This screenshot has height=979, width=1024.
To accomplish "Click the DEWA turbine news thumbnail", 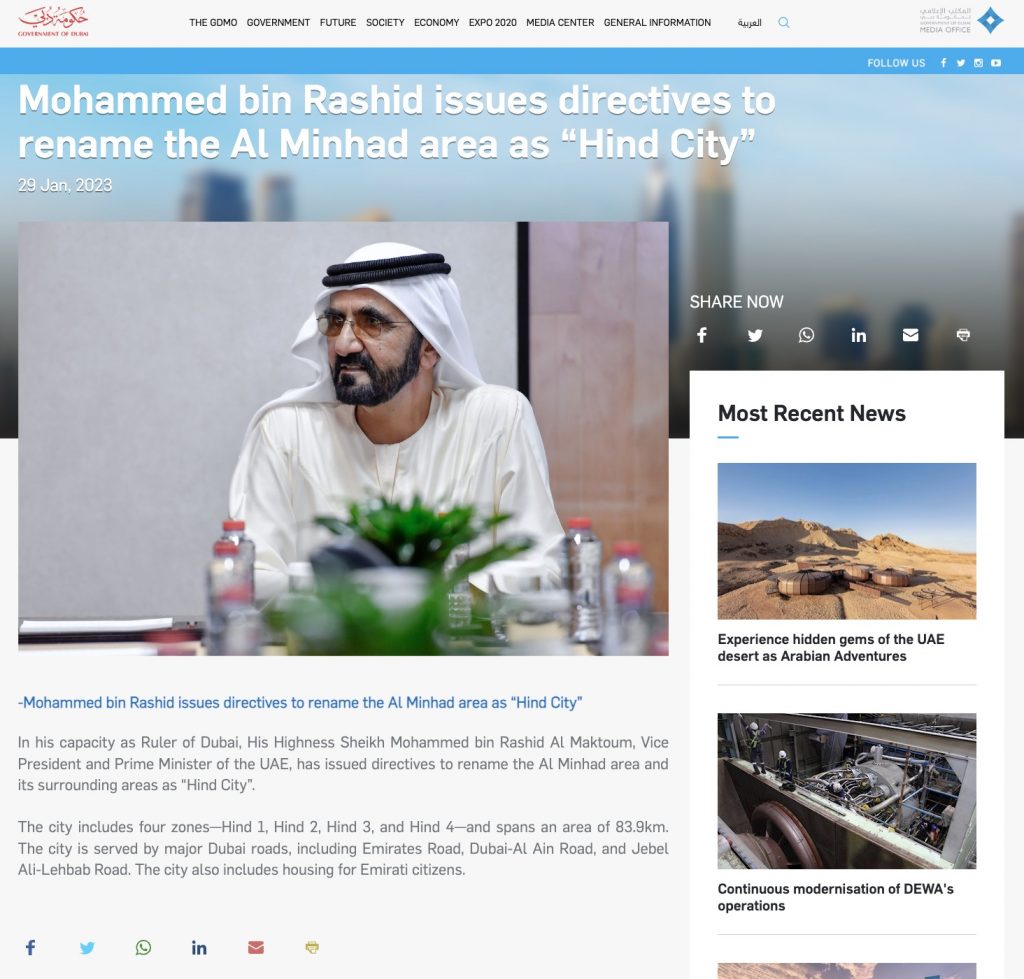I will [x=846, y=790].
